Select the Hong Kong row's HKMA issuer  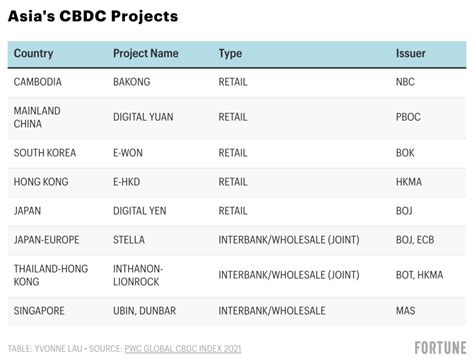(x=409, y=182)
